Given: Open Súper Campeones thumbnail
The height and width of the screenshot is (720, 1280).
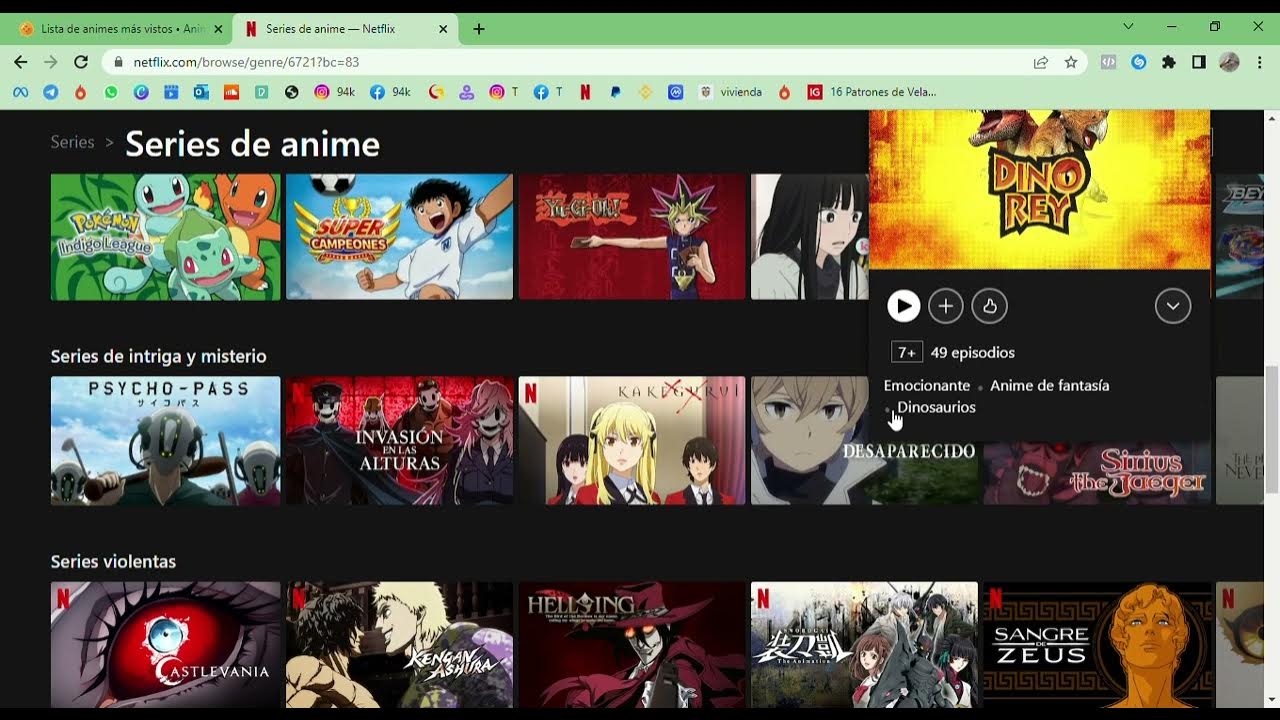Looking at the screenshot, I should tap(400, 237).
